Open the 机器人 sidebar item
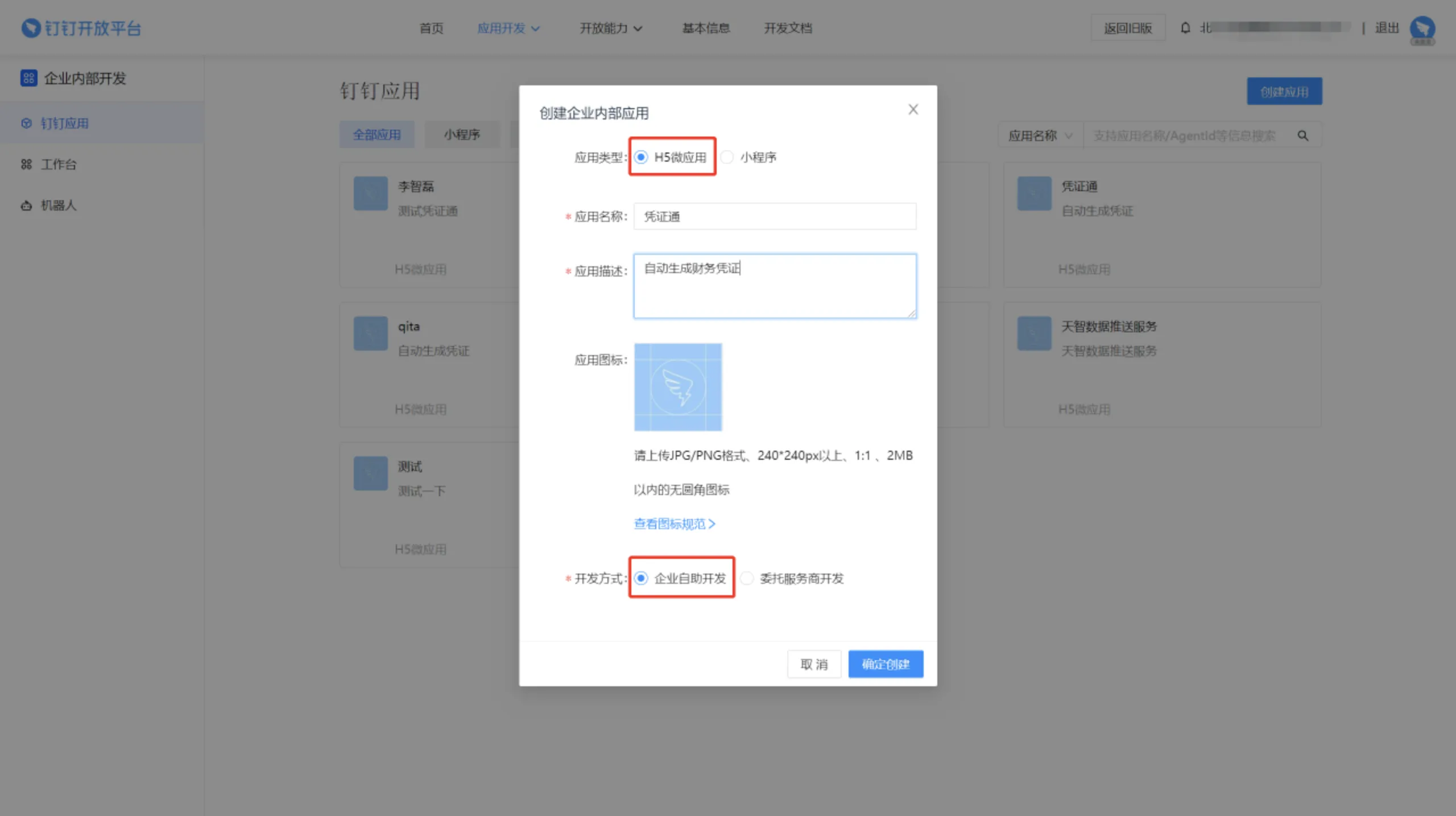The width and height of the screenshot is (1456, 816). 58,205
